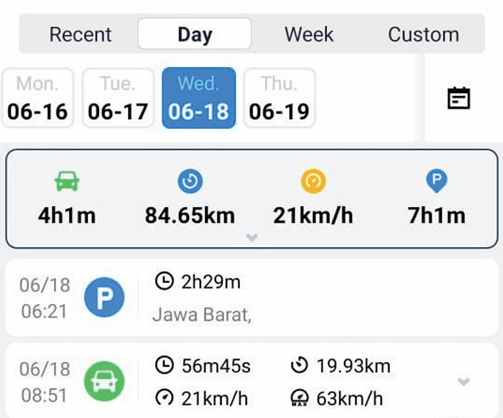This screenshot has height=418, width=503.
Task: Click the max speed icon beside 63km/h
Action: coord(299,398)
